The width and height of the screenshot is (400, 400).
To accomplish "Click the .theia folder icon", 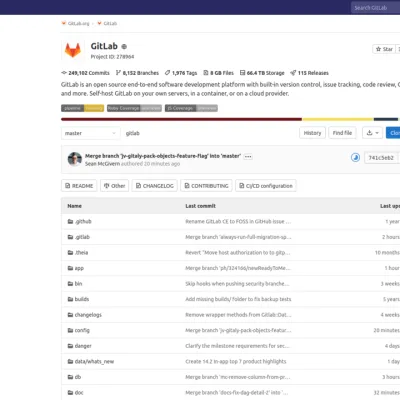I will [x=70, y=252].
